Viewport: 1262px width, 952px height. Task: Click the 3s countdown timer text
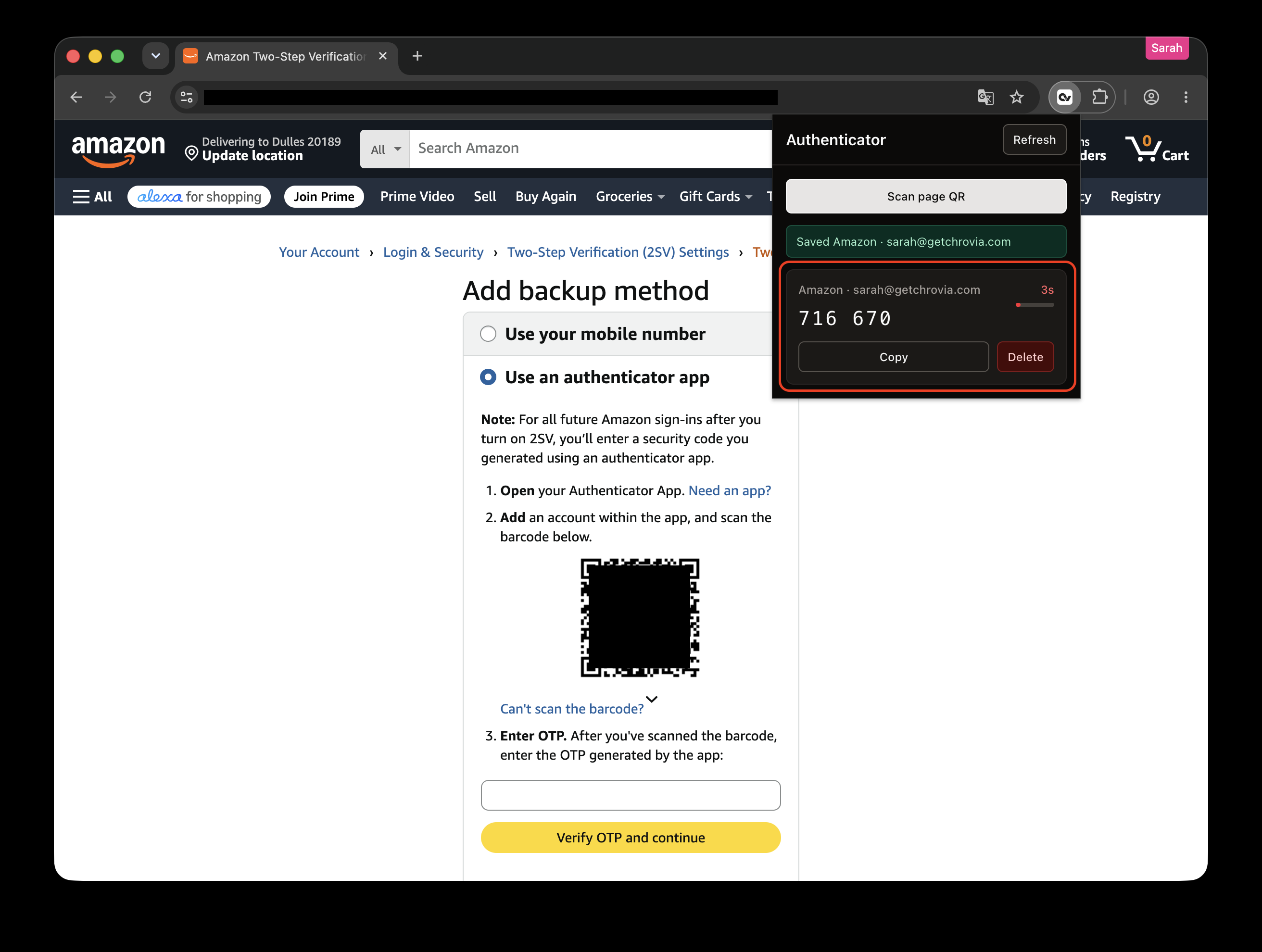point(1047,290)
